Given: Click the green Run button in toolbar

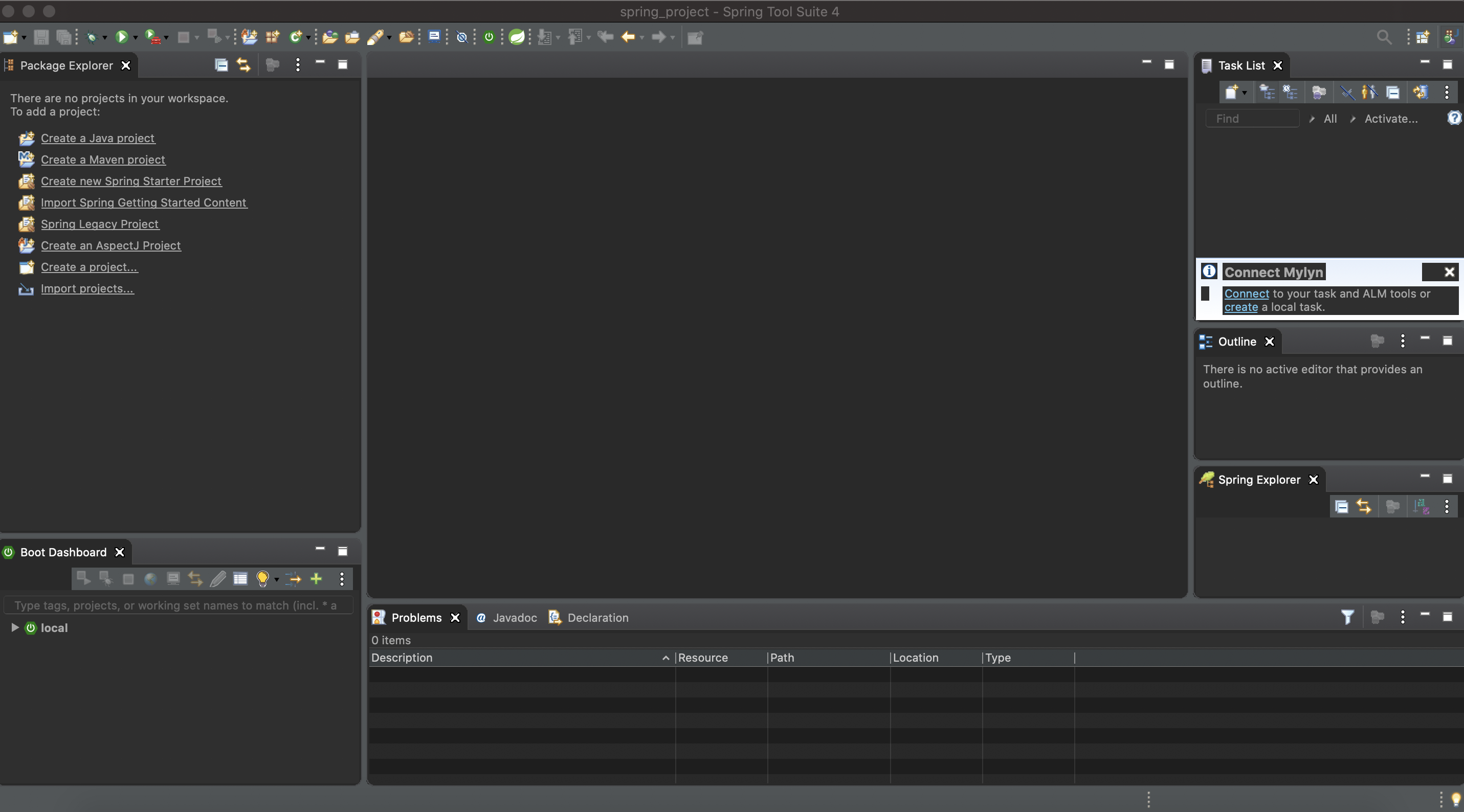Looking at the screenshot, I should pyautogui.click(x=121, y=37).
